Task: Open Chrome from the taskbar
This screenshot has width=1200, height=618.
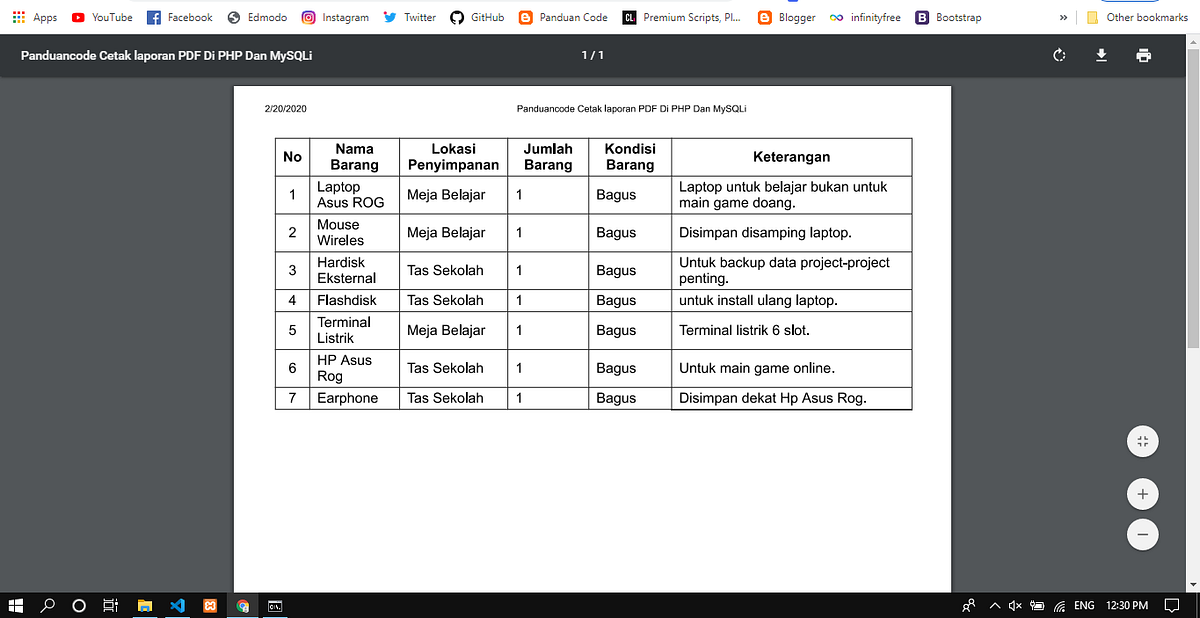Action: pos(241,605)
